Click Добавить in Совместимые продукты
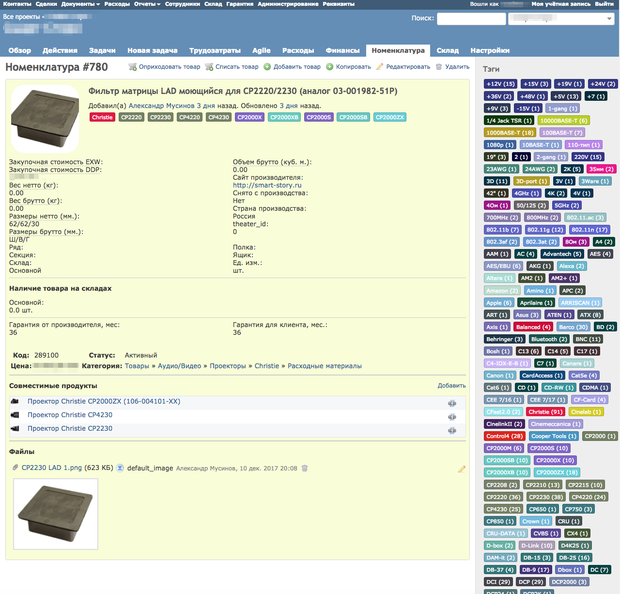 tap(452, 386)
